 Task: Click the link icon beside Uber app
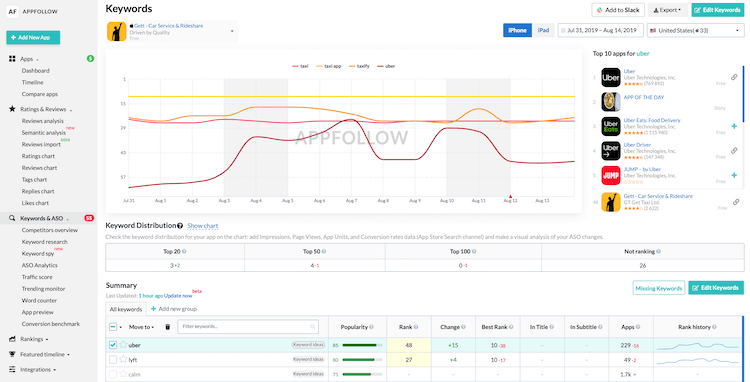[x=734, y=77]
